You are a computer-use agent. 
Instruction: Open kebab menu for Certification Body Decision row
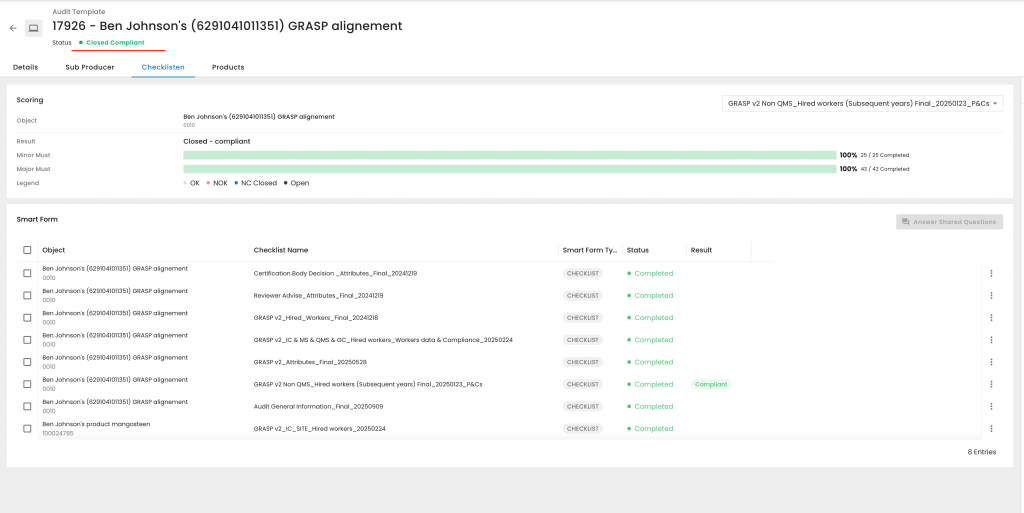(x=991, y=273)
